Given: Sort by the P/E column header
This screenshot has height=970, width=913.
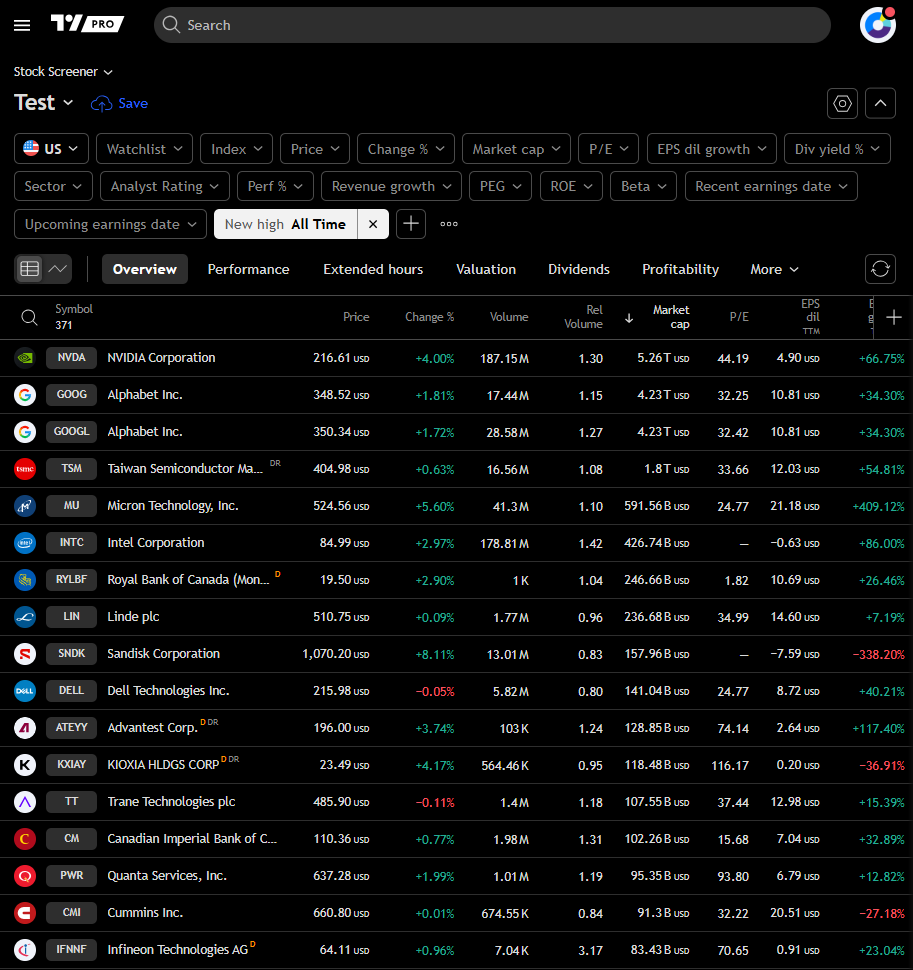Looking at the screenshot, I should tap(739, 317).
